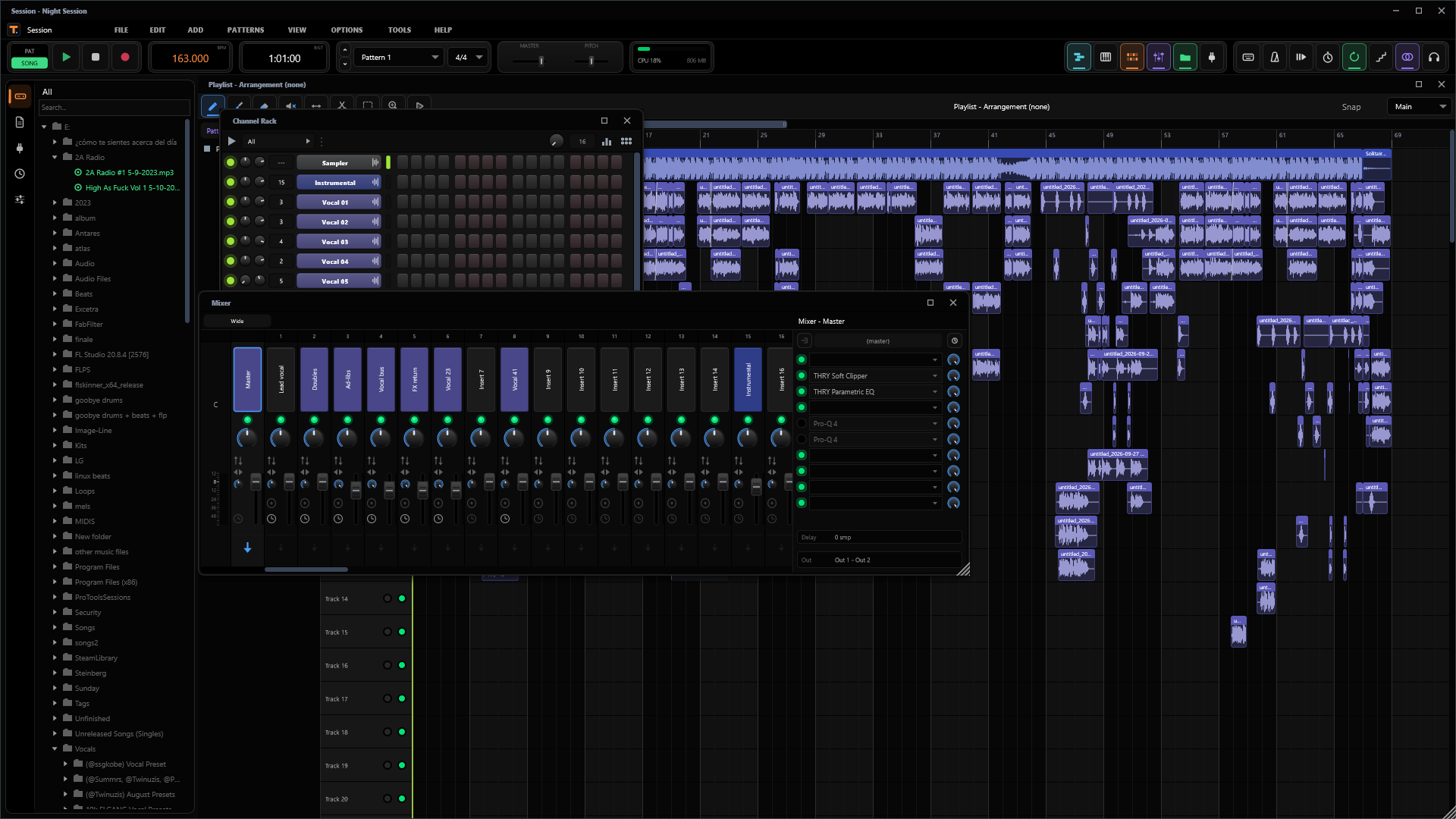Expand the 2023 folder in the browser
This screenshot has width=1456, height=819.
click(55, 202)
